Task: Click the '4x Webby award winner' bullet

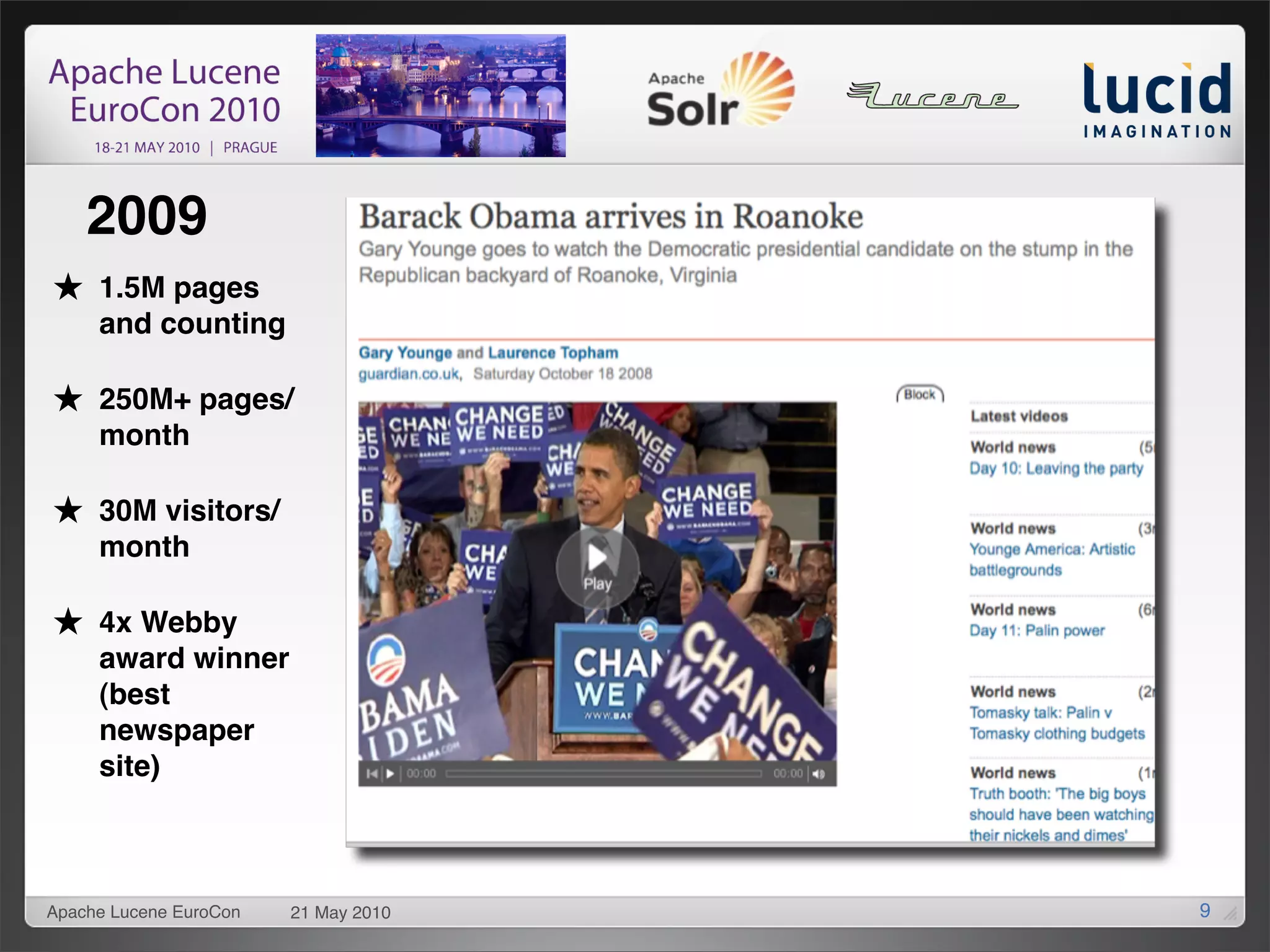Action: (x=193, y=694)
